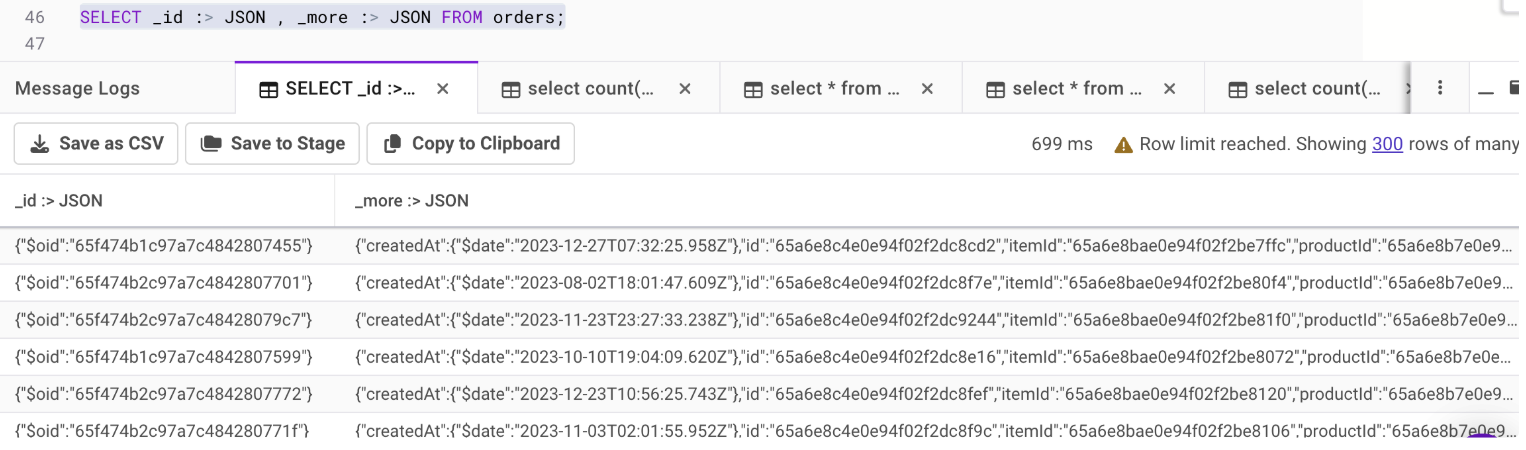Open the three-dot results options menu
Image resolution: width=1526 pixels, height=450 pixels.
point(1439,88)
